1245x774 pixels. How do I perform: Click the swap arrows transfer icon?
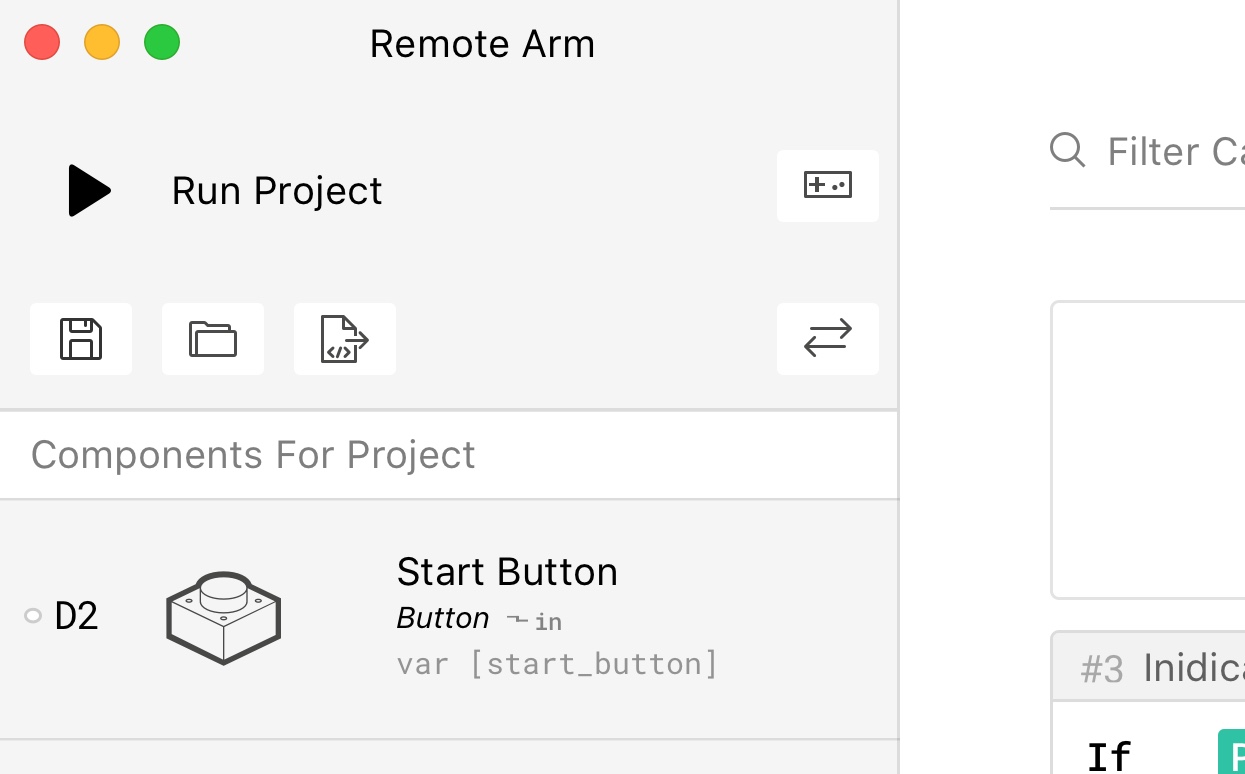(827, 339)
